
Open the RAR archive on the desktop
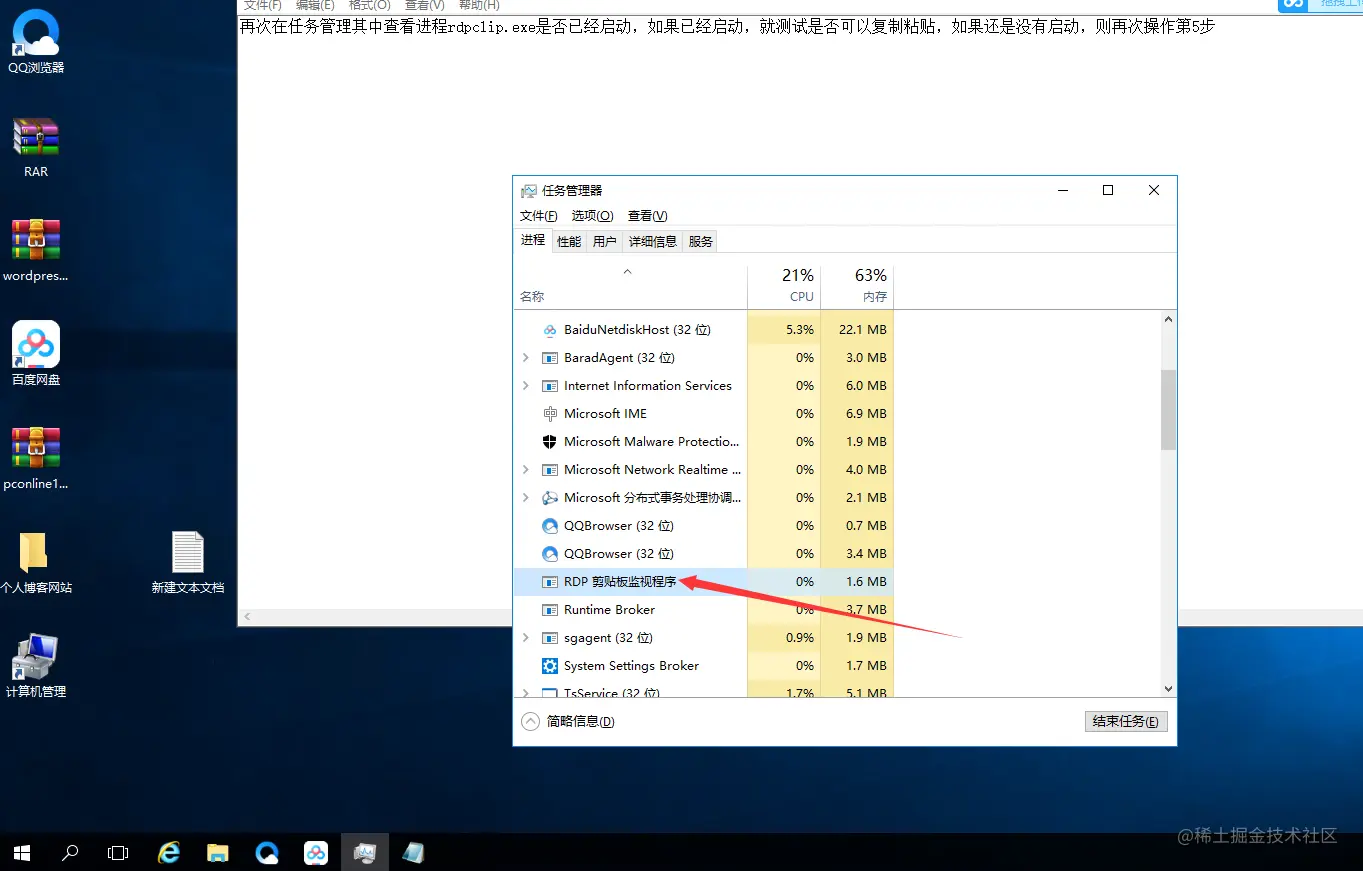coord(35,137)
